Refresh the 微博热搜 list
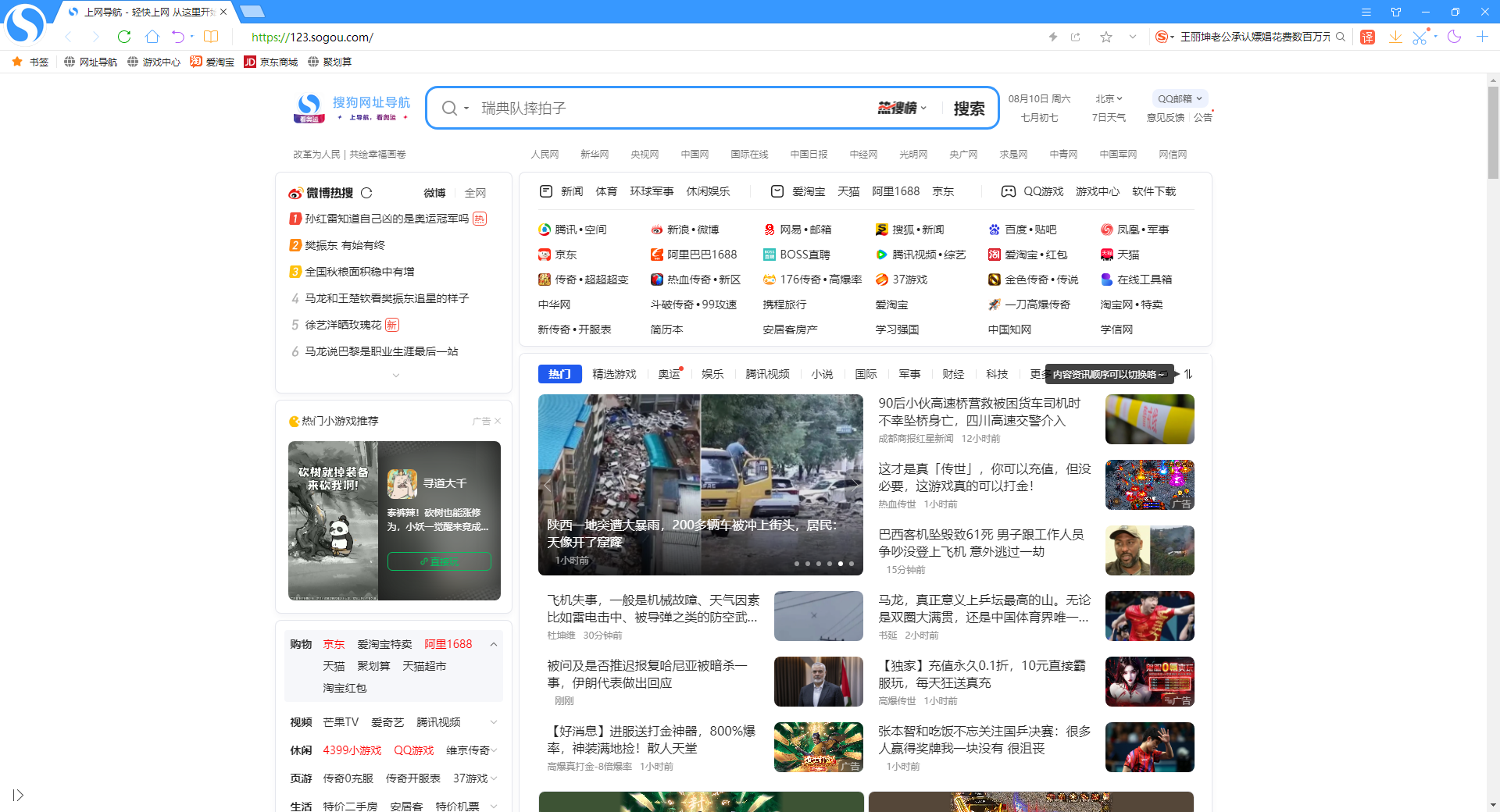 click(x=367, y=193)
